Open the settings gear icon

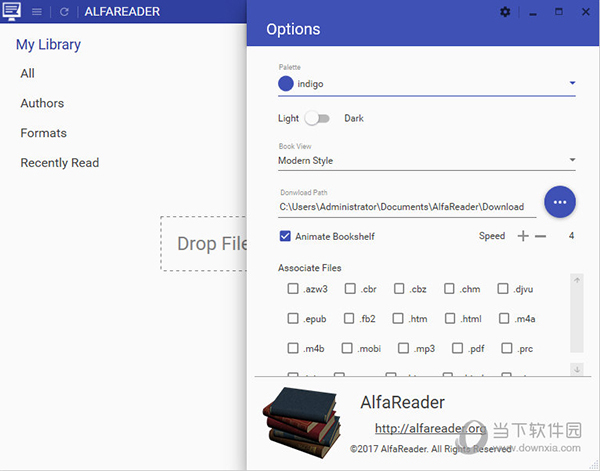505,12
